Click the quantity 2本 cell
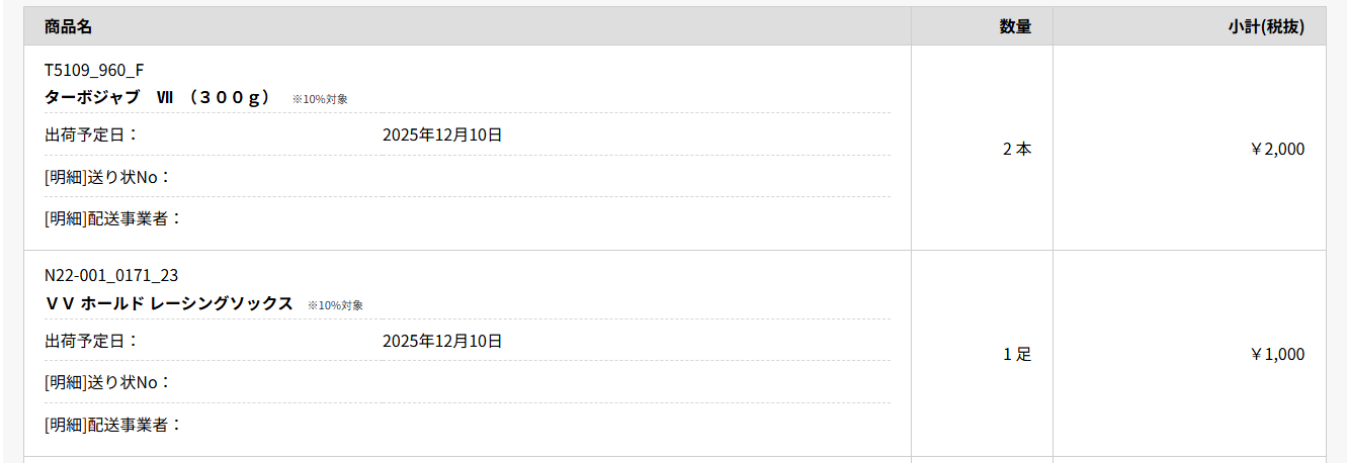This screenshot has width=1350, height=463. (x=1017, y=149)
